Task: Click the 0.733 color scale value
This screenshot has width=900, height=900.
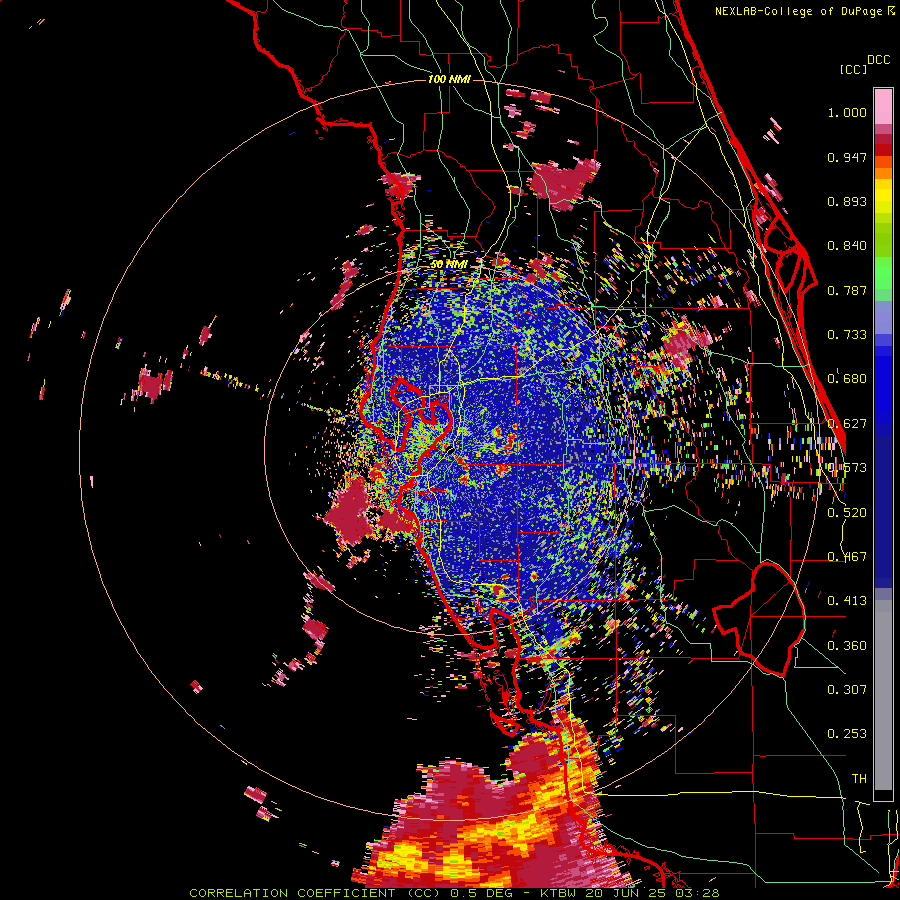Action: (x=847, y=335)
